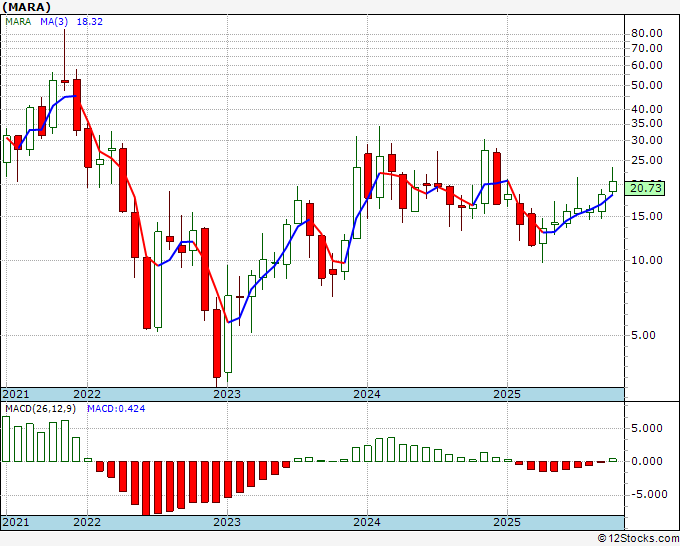Click the 2025 marker on price timeline
Viewport: 680px width, 546px height.
point(507,394)
